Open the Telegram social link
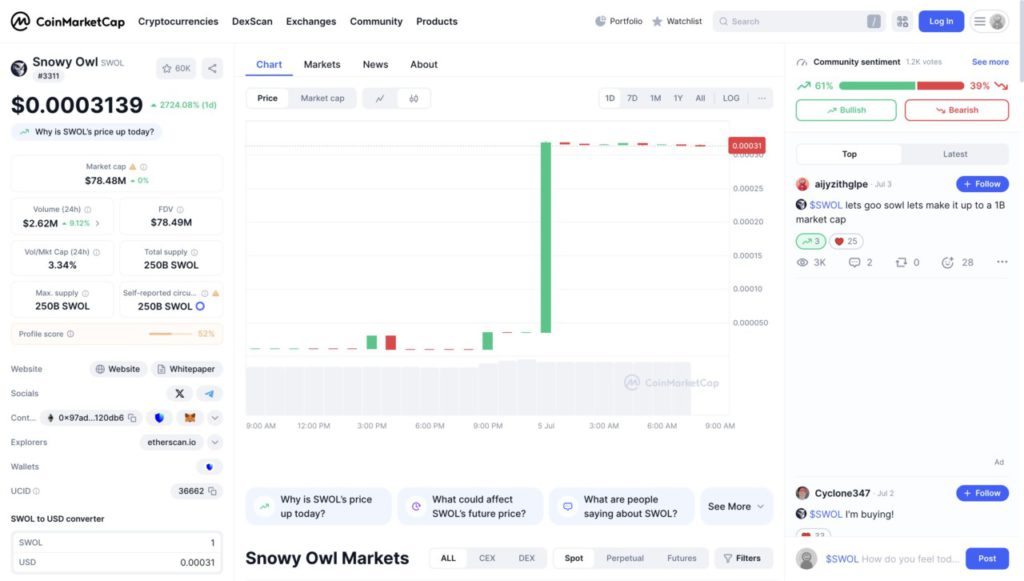Image resolution: width=1024 pixels, height=581 pixels. click(x=209, y=393)
